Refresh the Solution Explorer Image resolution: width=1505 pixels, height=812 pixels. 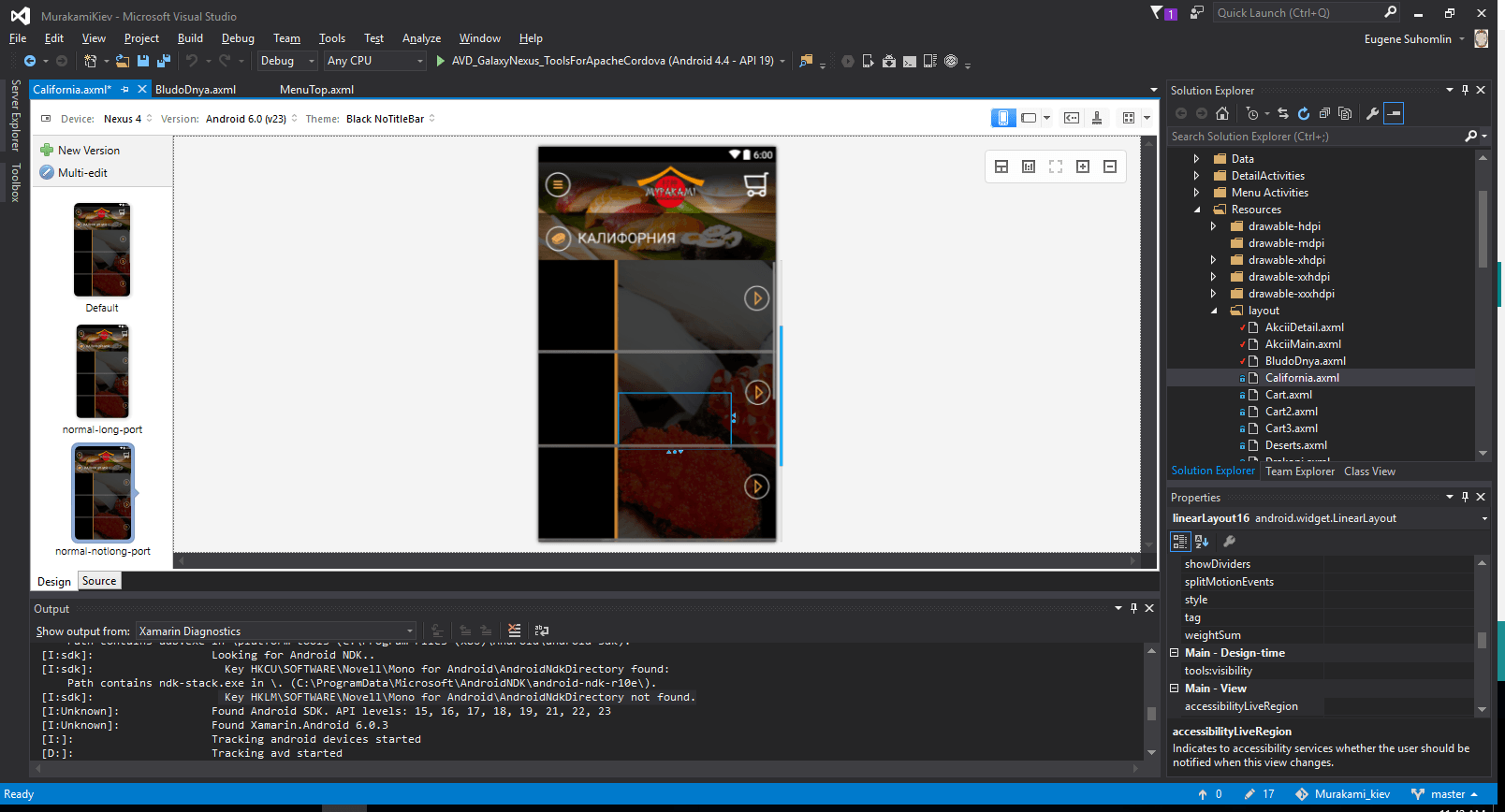[x=1304, y=113]
